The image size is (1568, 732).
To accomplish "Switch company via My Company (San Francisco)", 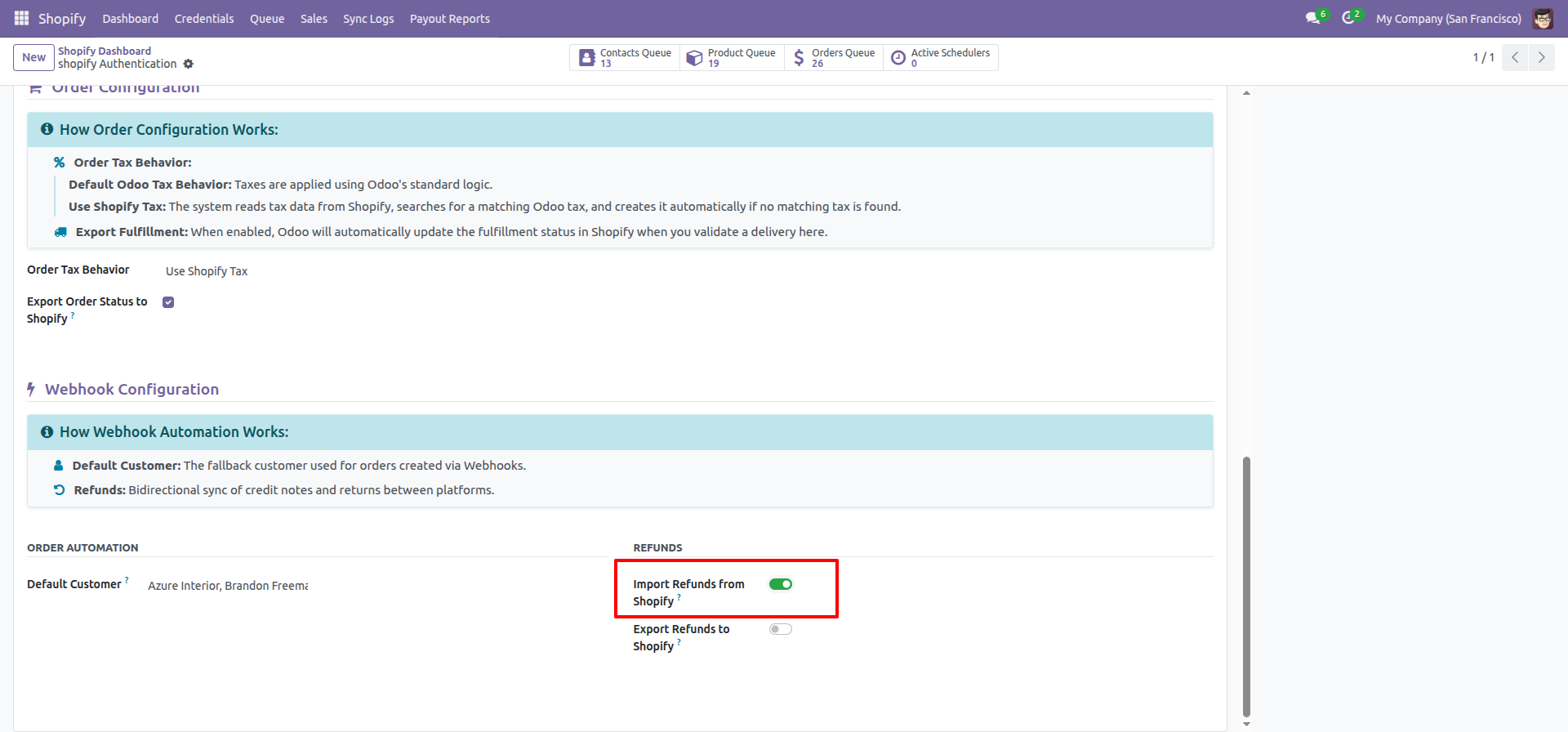I will tap(1449, 18).
